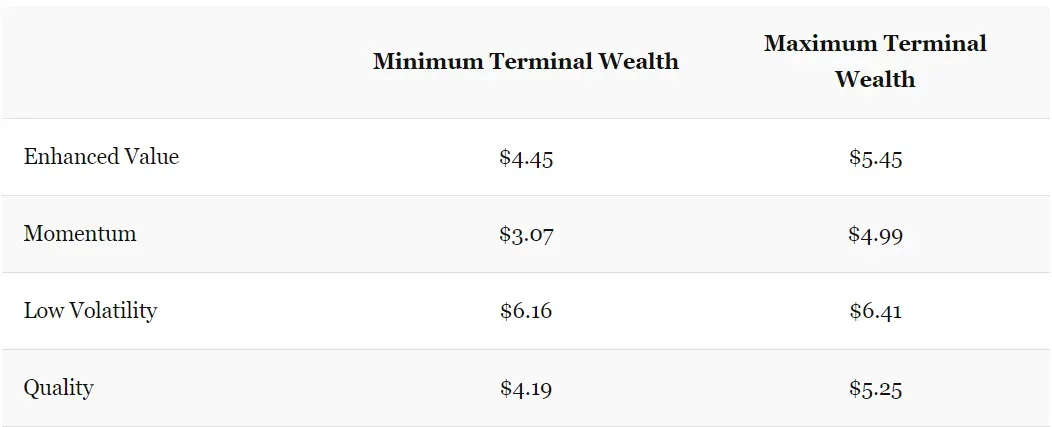The width and height of the screenshot is (1052, 427).
Task: Click the $5.45 Enhanced Value maximum cell
Action: (875, 158)
